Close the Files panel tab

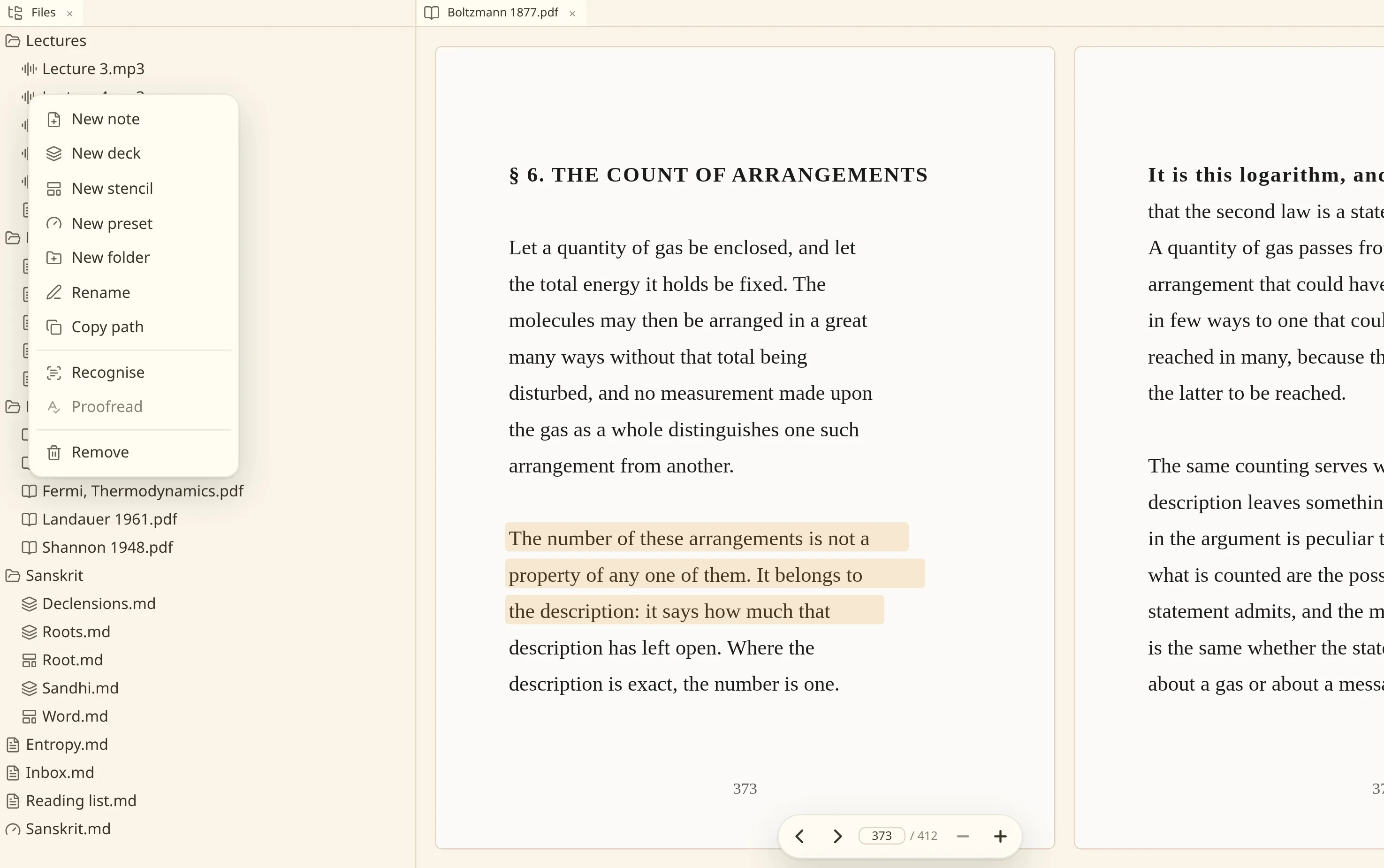click(x=70, y=13)
